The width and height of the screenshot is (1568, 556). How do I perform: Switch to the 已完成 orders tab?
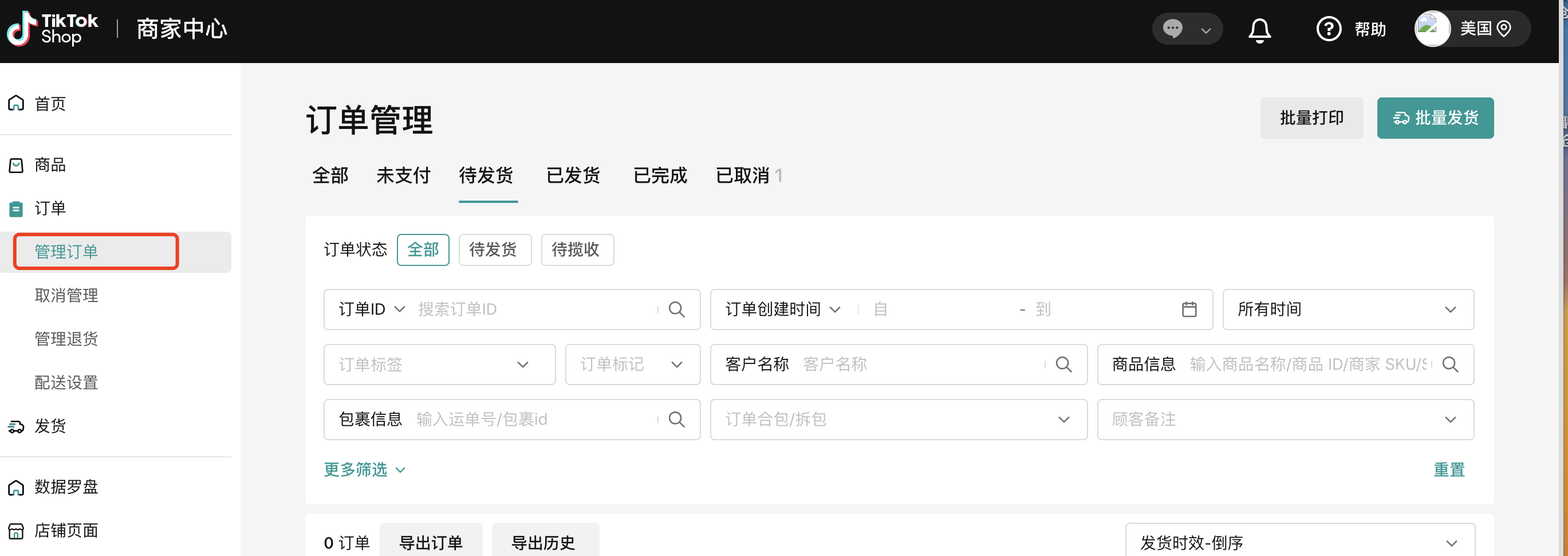[x=659, y=175]
